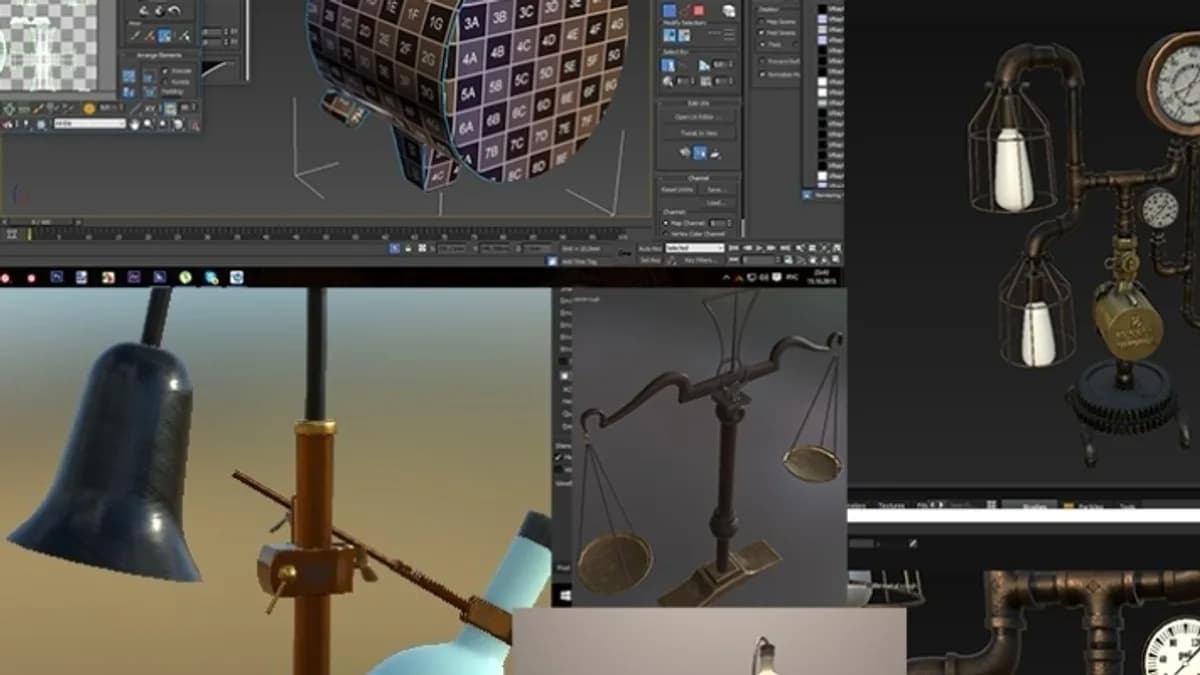Collapse the Edit UVs rollout header
This screenshot has width=1200, height=675.
(699, 104)
